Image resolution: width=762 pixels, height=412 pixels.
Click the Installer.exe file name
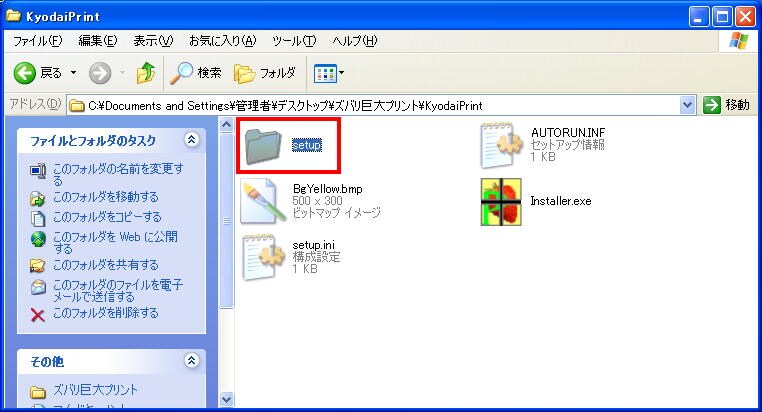pos(561,201)
